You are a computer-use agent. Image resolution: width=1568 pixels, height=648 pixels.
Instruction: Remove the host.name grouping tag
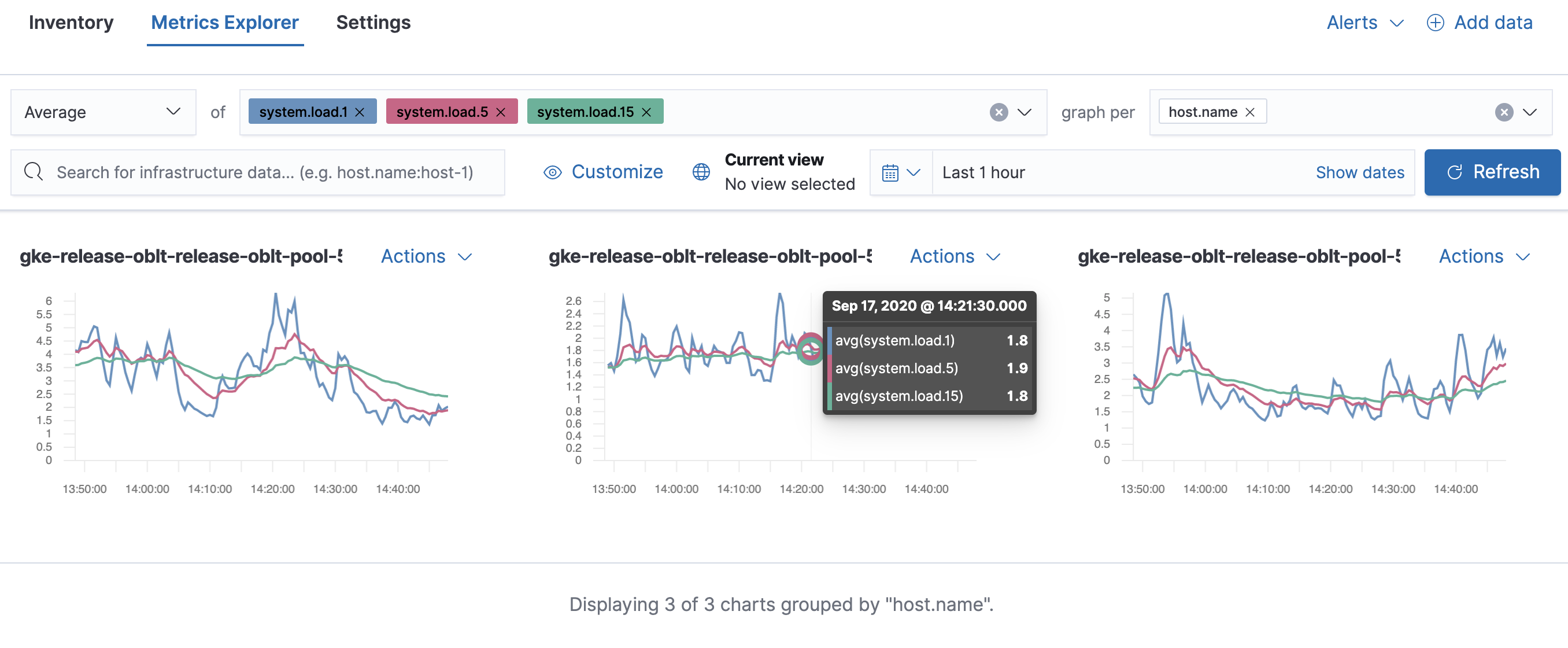(x=1250, y=112)
